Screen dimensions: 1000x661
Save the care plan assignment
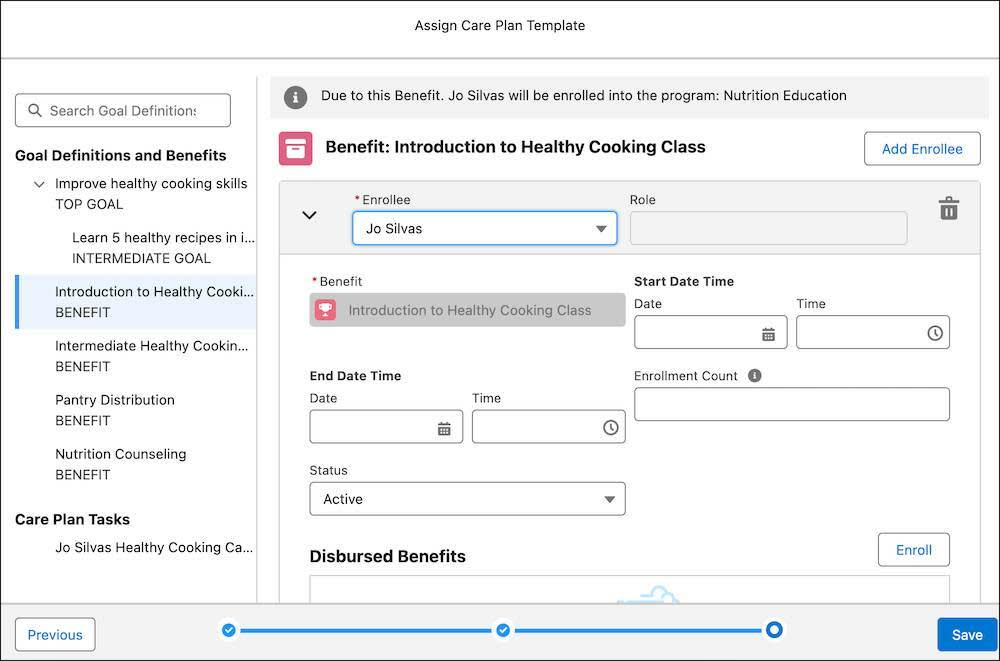pos(966,634)
